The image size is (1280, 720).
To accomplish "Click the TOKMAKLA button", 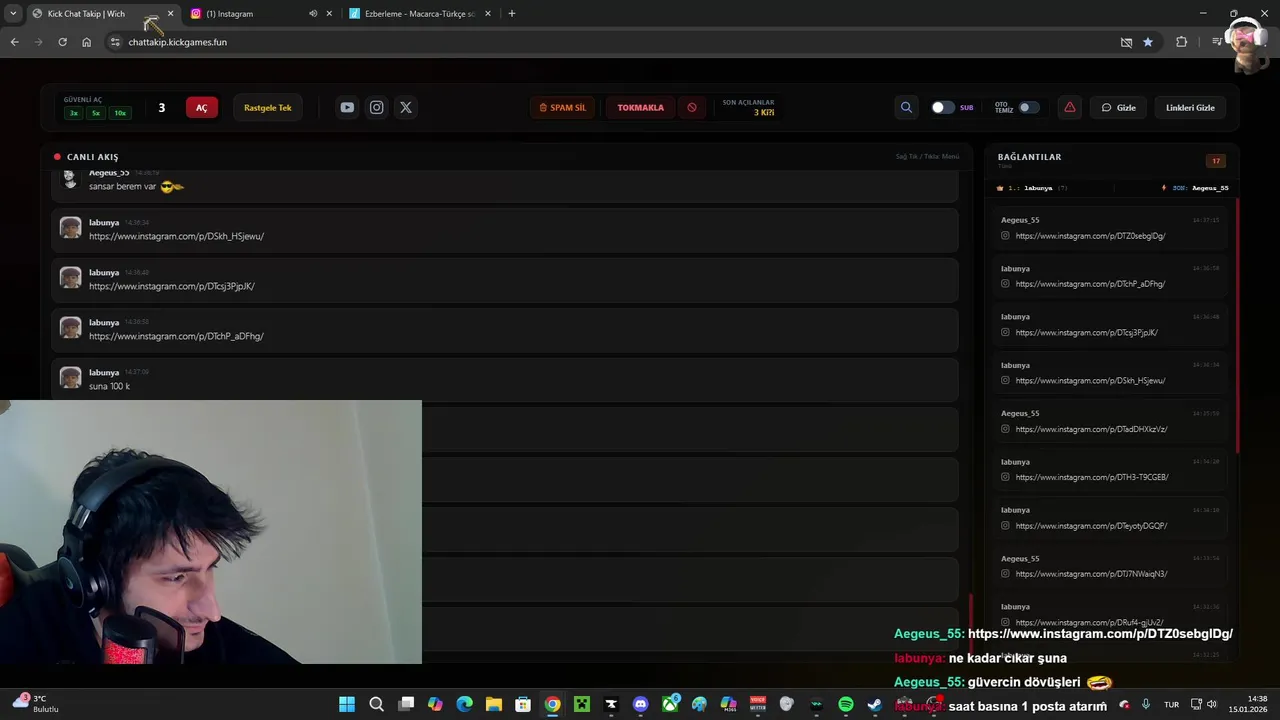I will pyautogui.click(x=640, y=107).
